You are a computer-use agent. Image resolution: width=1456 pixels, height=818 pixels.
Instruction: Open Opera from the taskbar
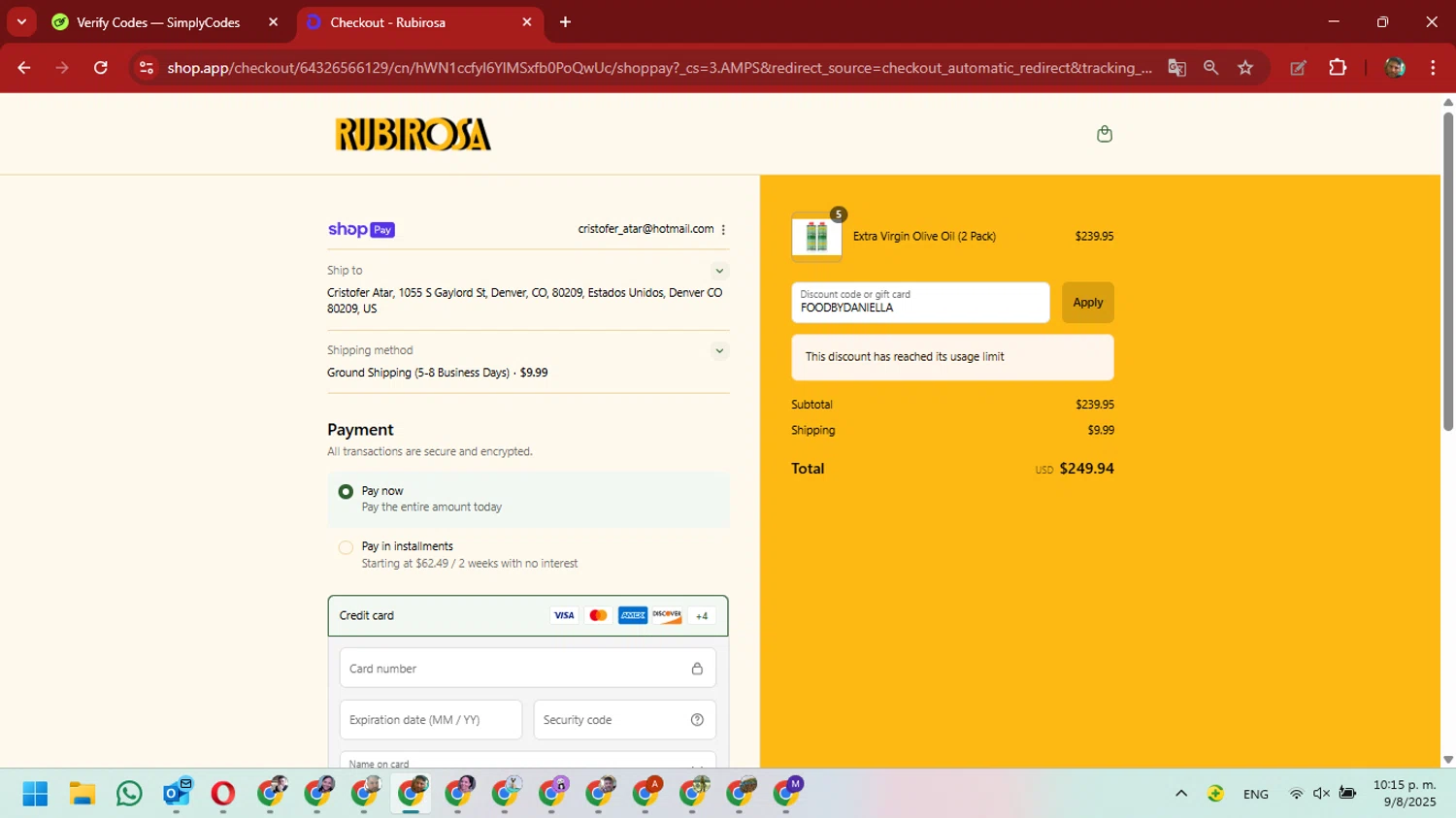tap(223, 794)
